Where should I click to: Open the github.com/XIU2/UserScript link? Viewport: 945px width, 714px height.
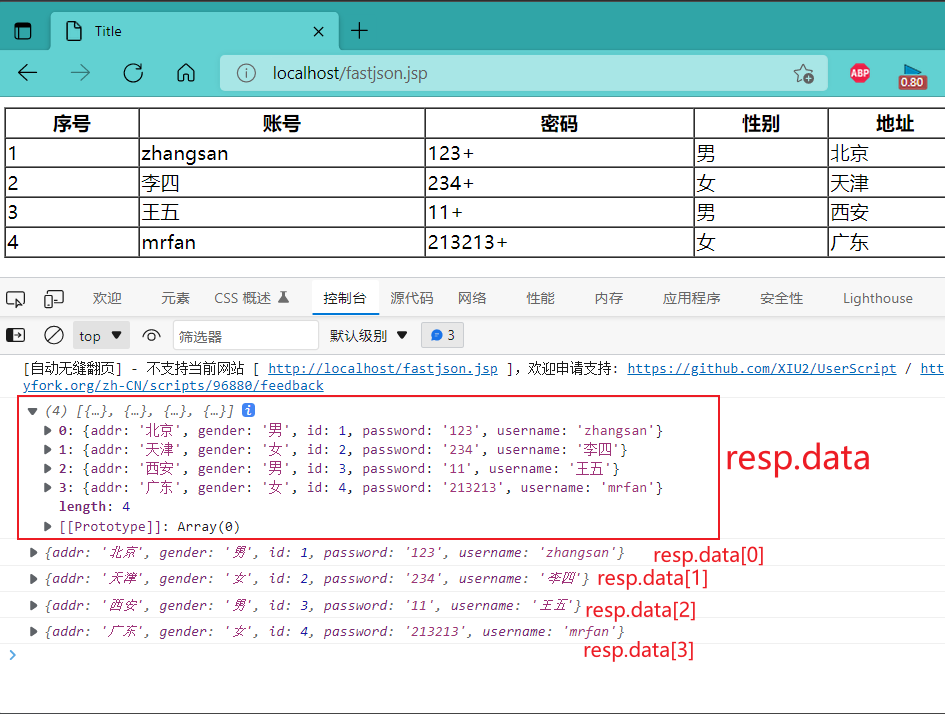click(762, 368)
